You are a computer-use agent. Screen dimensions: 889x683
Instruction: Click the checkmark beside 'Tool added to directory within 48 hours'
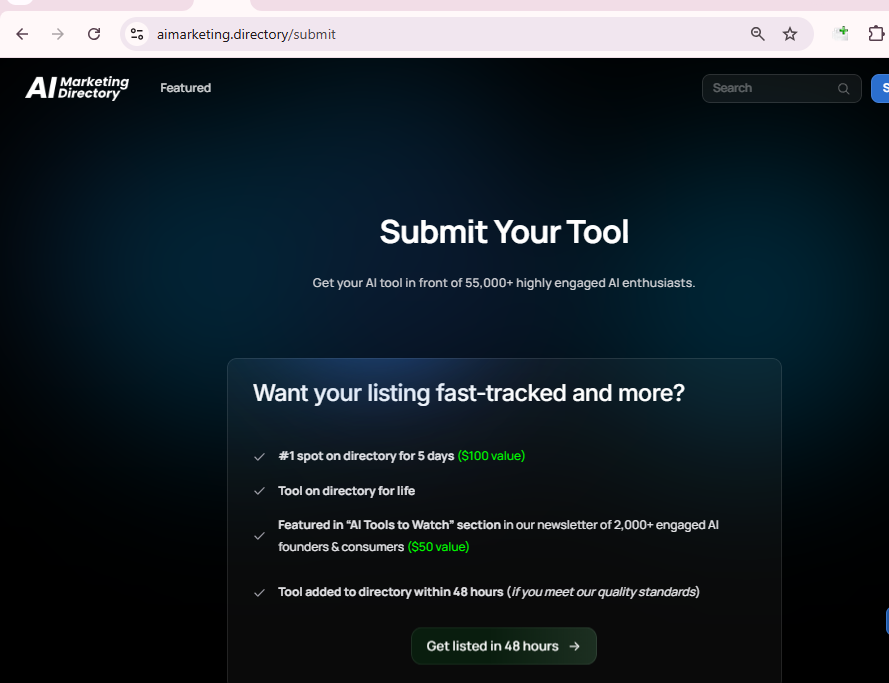pyautogui.click(x=260, y=593)
